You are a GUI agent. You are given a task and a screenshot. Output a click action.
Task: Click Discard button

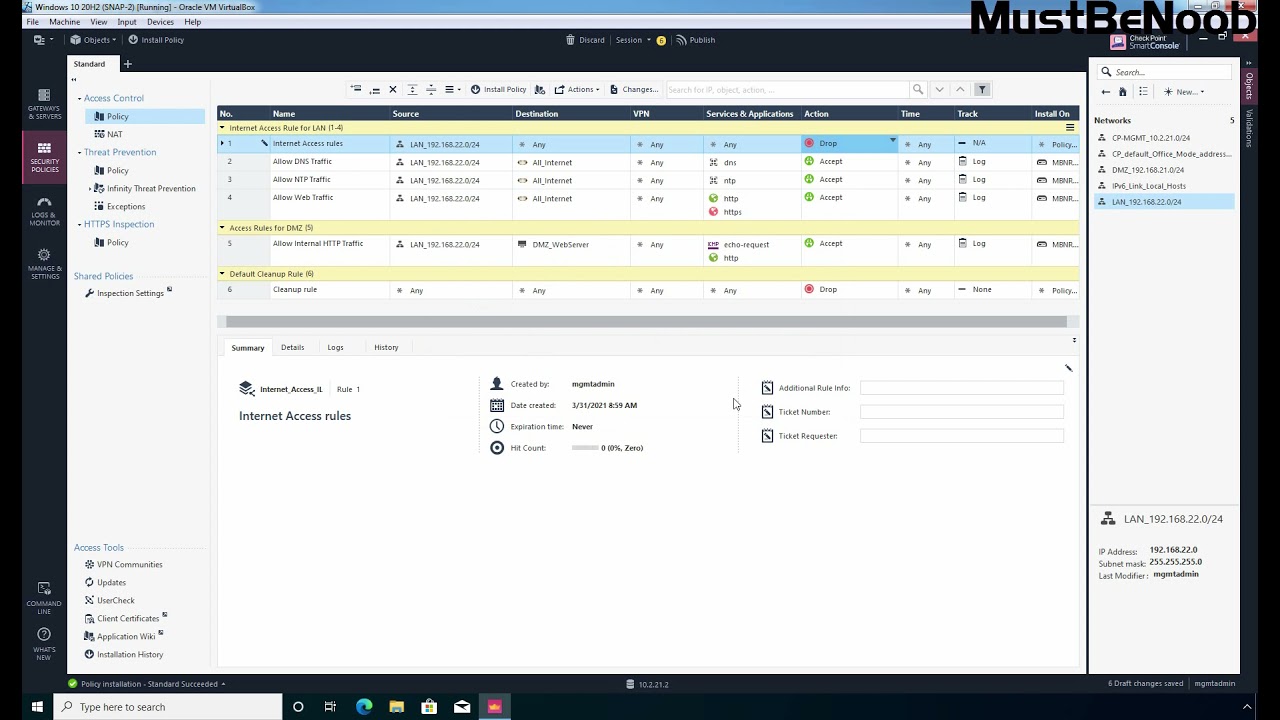(x=585, y=40)
